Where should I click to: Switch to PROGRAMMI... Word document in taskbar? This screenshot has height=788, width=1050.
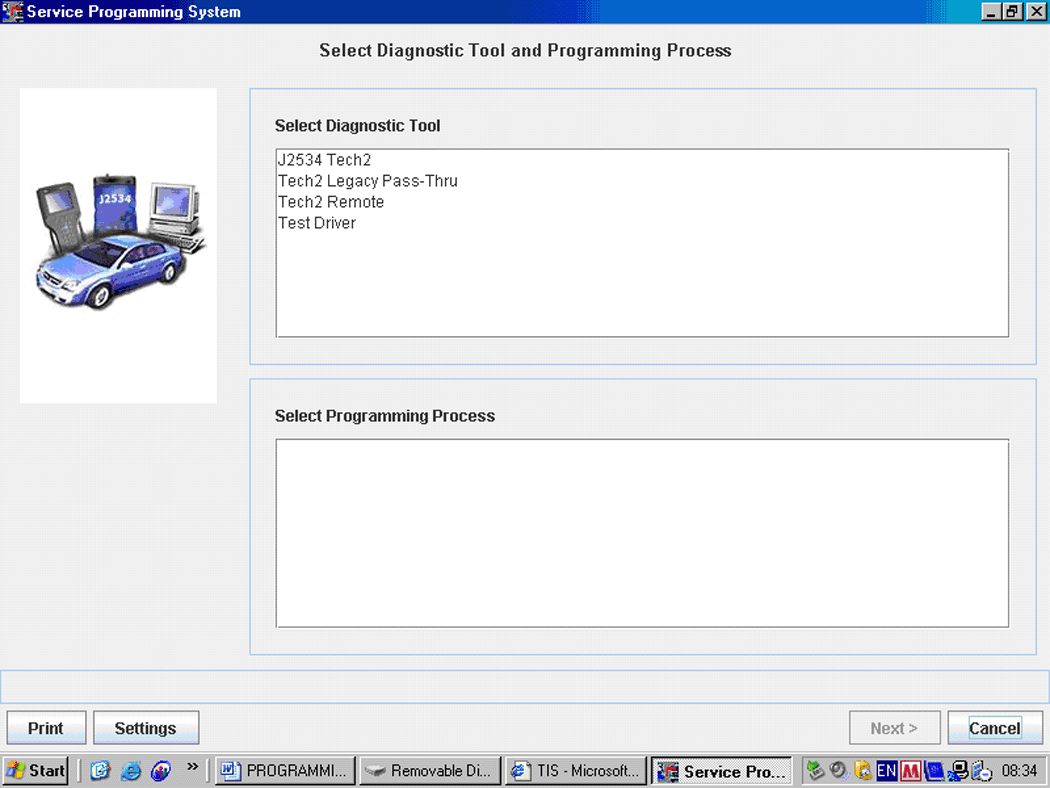point(286,771)
